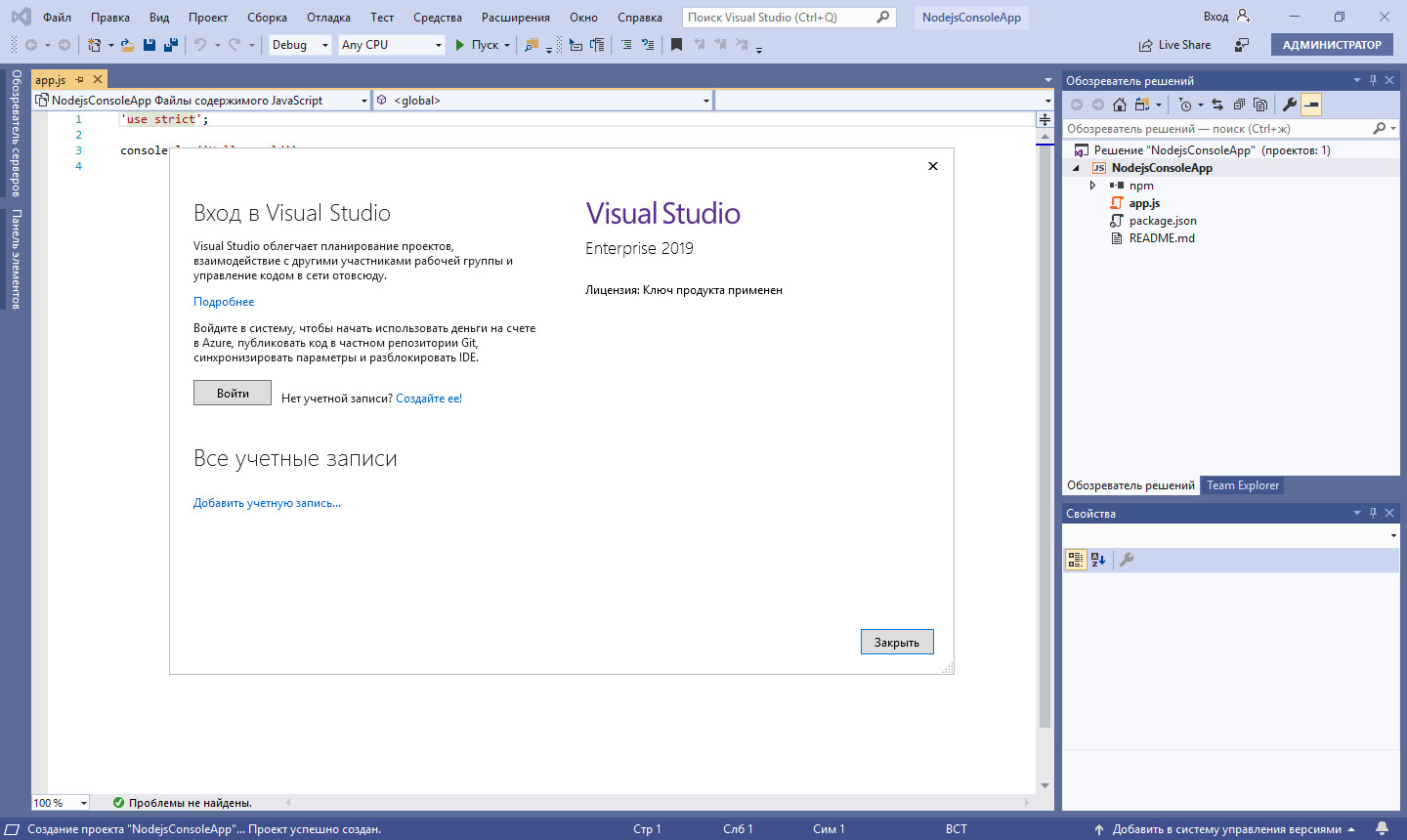Click the Visual Studio logo icon
This screenshot has height=840, width=1407.
click(21, 17)
